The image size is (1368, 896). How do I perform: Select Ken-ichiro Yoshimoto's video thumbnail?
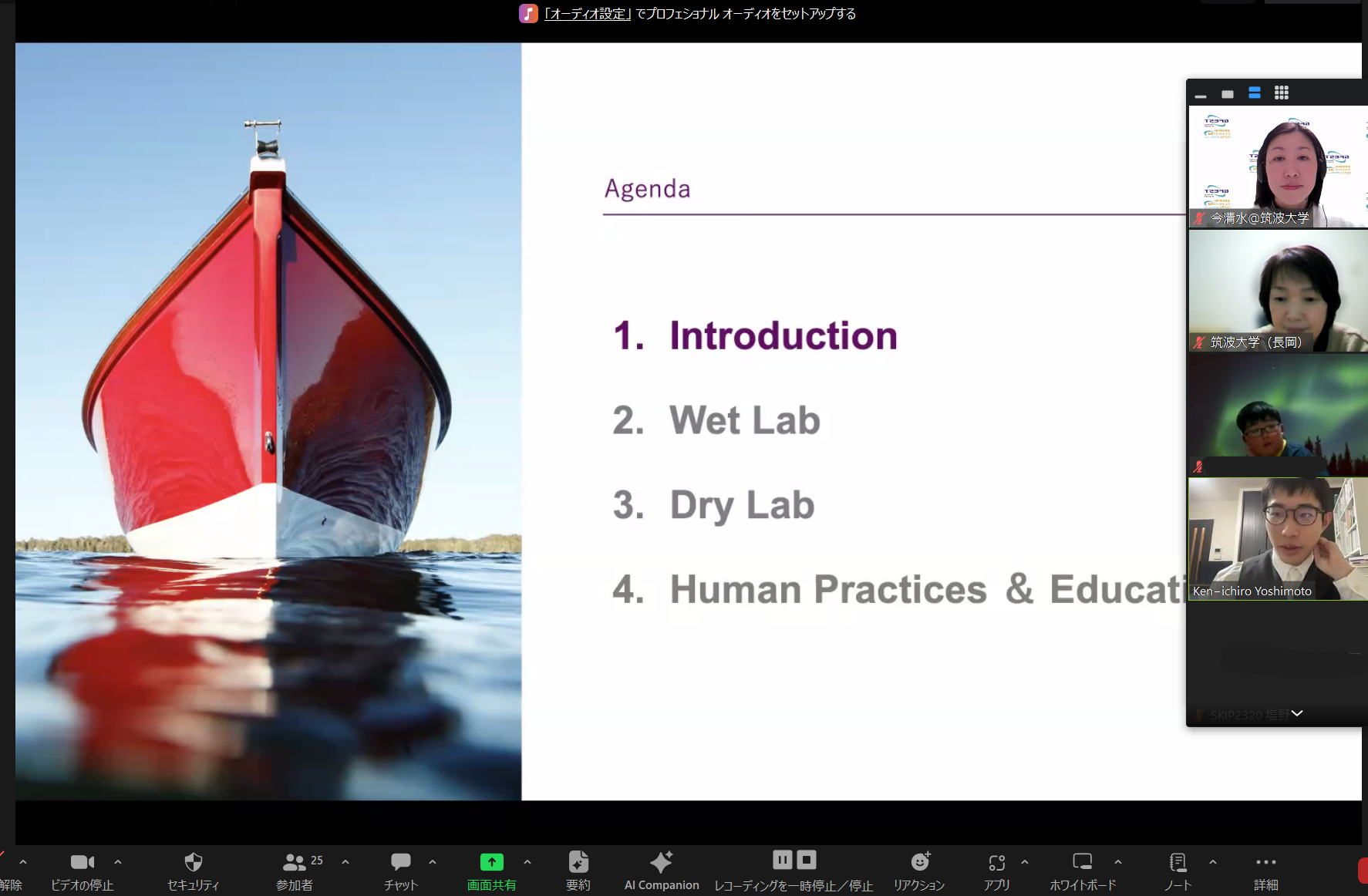pos(1277,538)
